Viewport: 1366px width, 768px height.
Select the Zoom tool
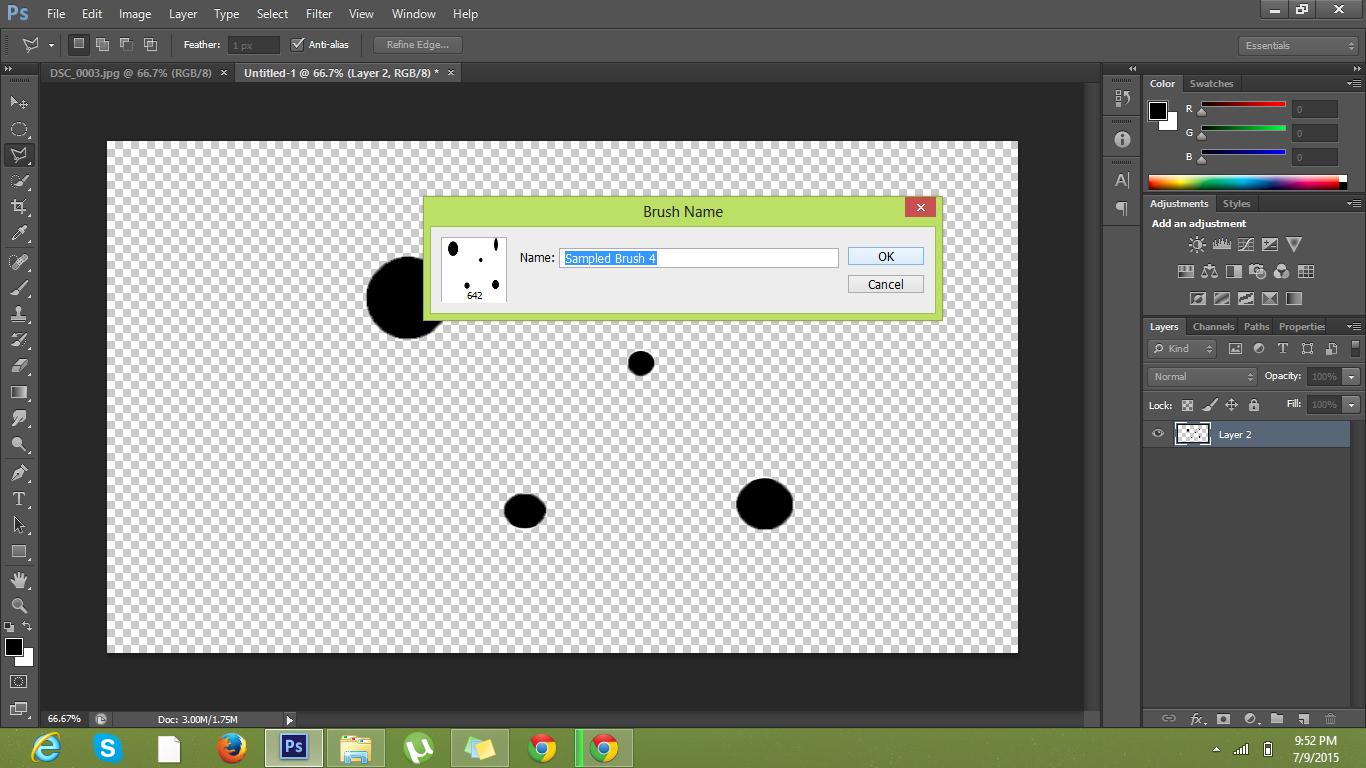point(19,606)
